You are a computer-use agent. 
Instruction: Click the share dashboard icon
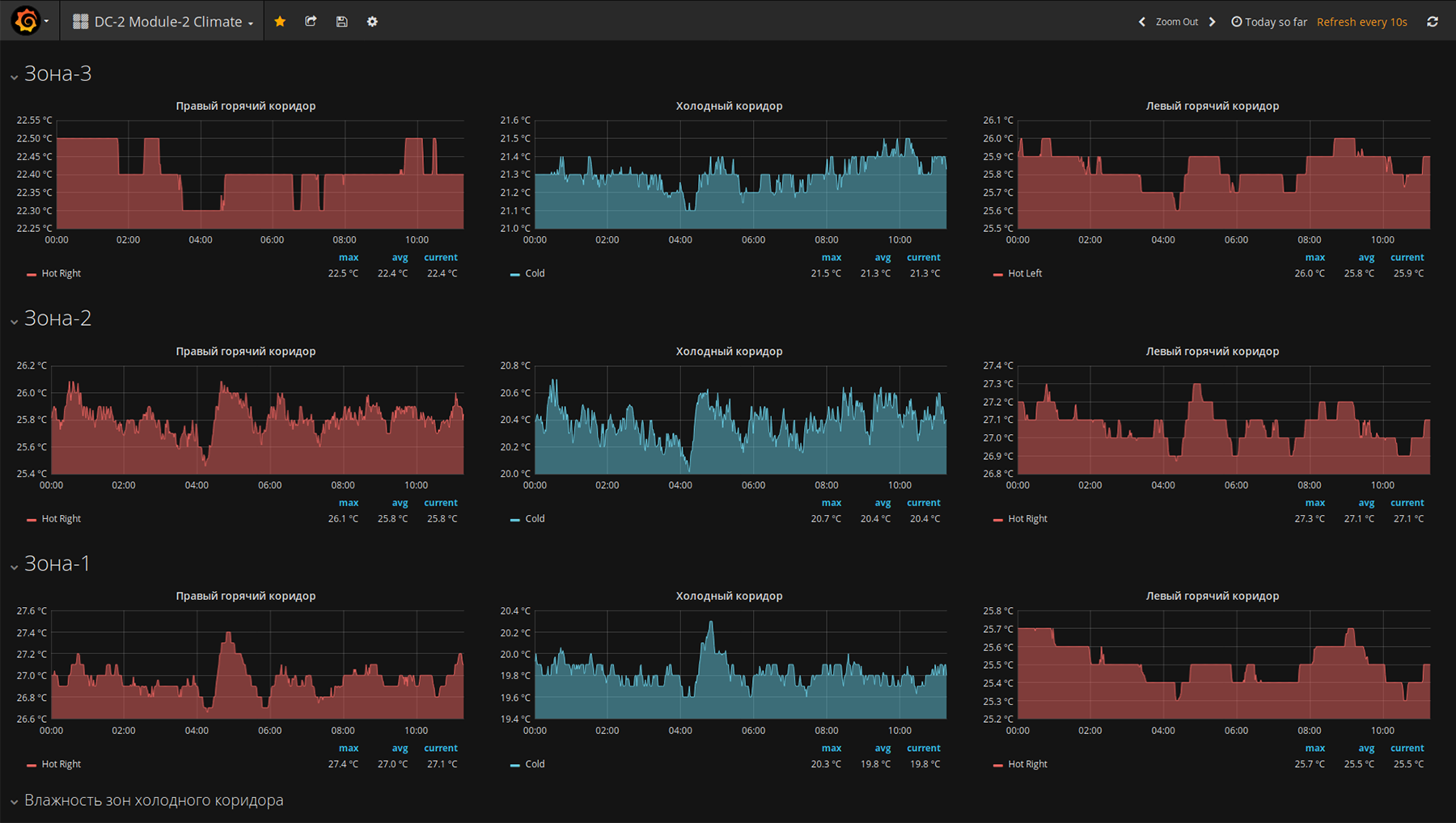pyautogui.click(x=311, y=22)
